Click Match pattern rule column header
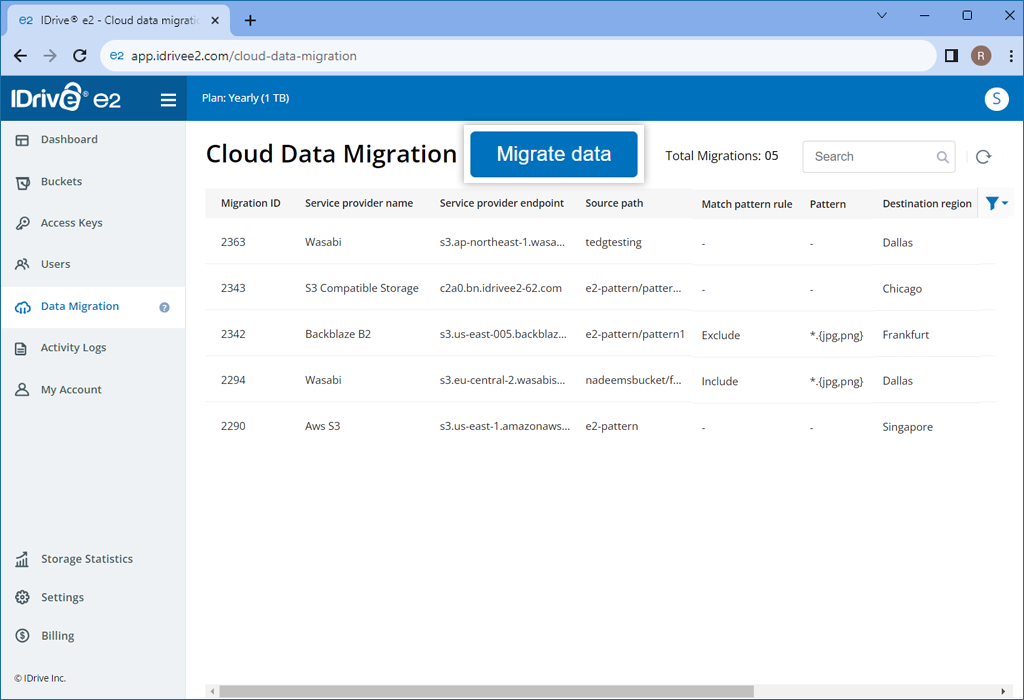The width and height of the screenshot is (1024, 700). [747, 204]
